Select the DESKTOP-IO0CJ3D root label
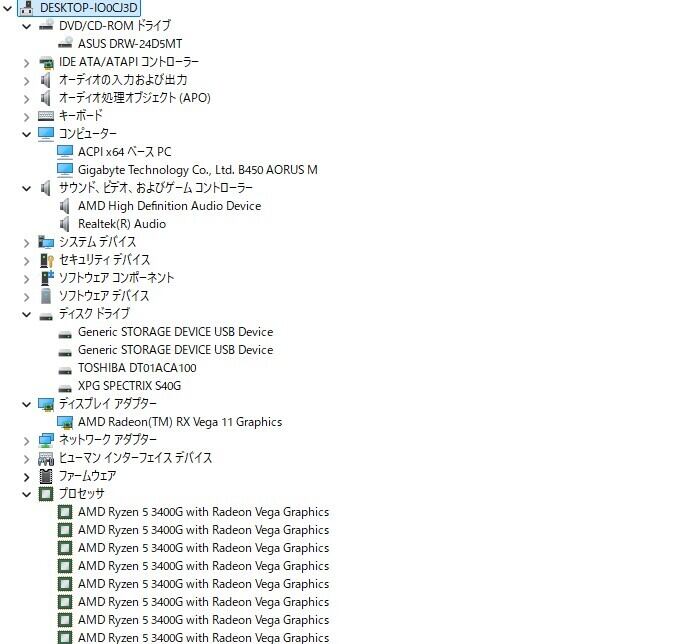 pyautogui.click(x=89, y=7)
